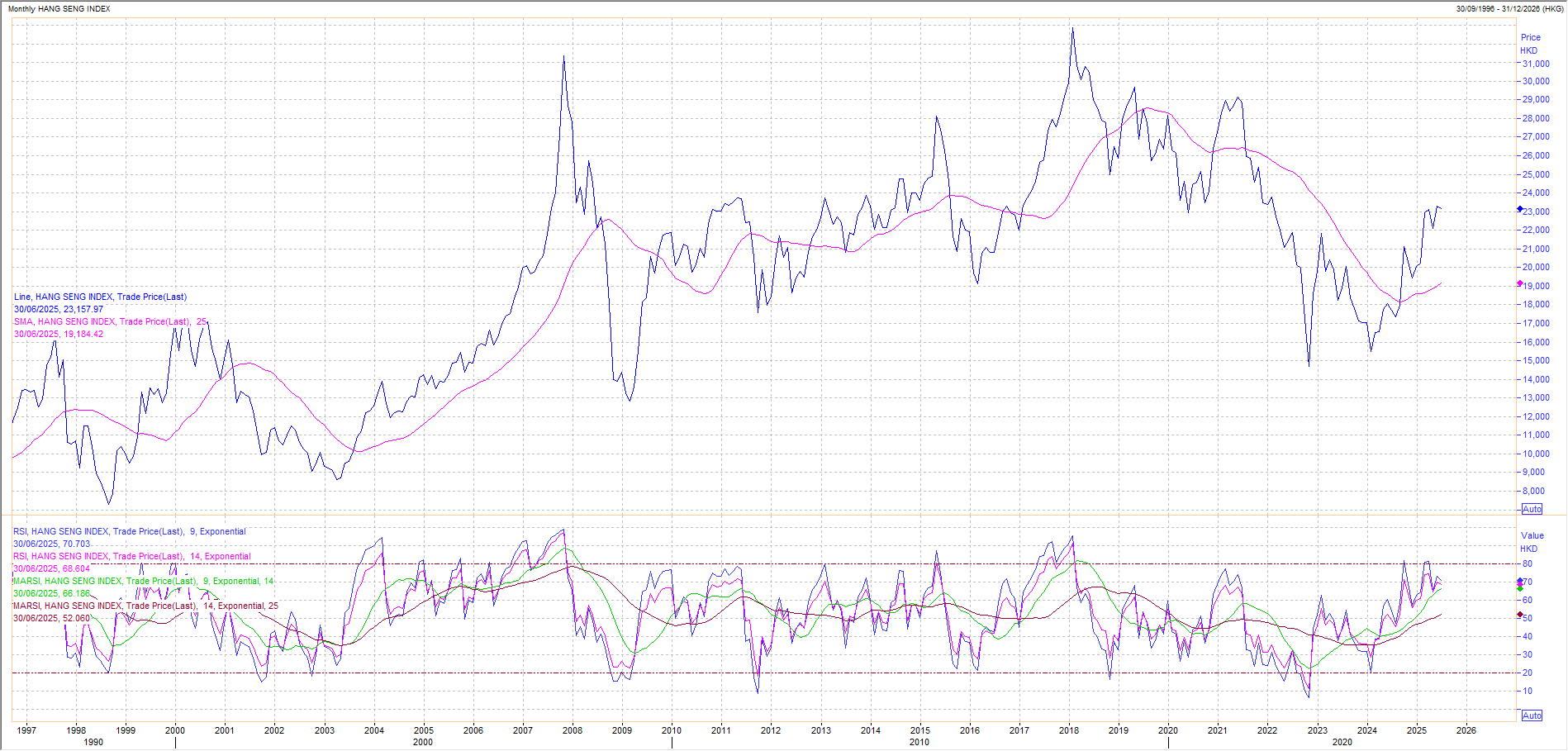
Task: Select the dark red MARSI marker near 50
Action: (1520, 615)
